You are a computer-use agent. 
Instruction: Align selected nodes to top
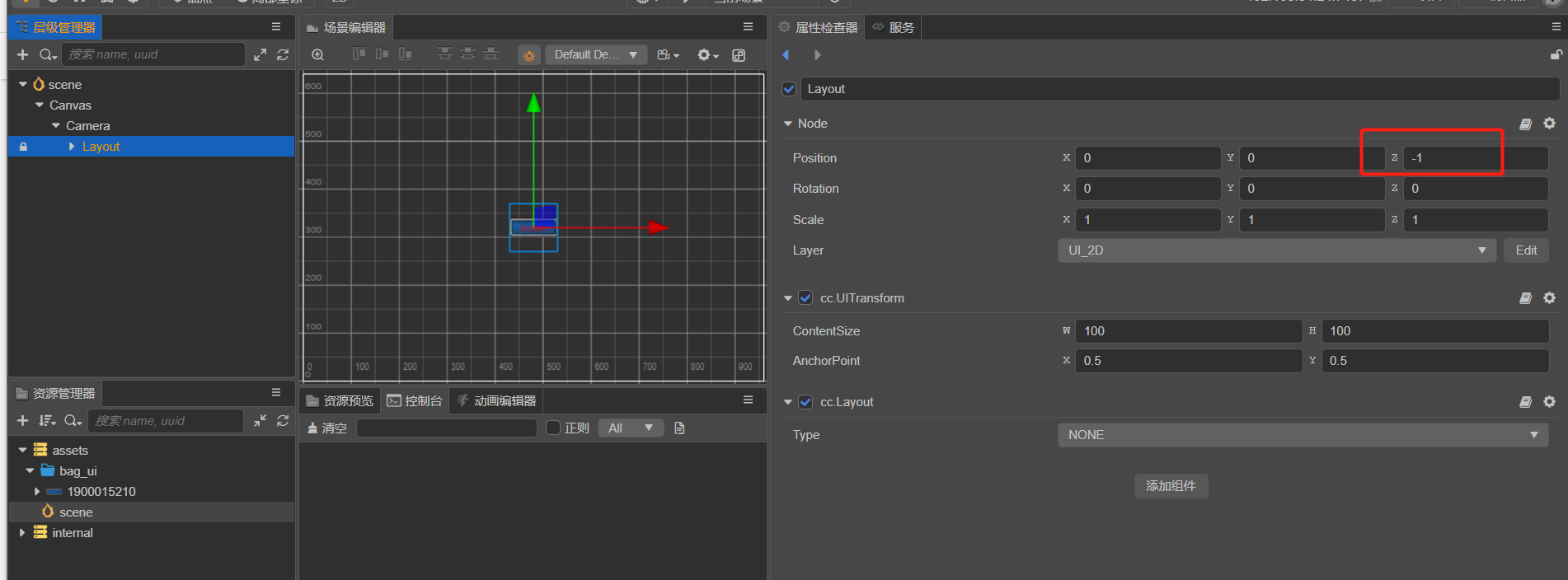pyautogui.click(x=359, y=54)
